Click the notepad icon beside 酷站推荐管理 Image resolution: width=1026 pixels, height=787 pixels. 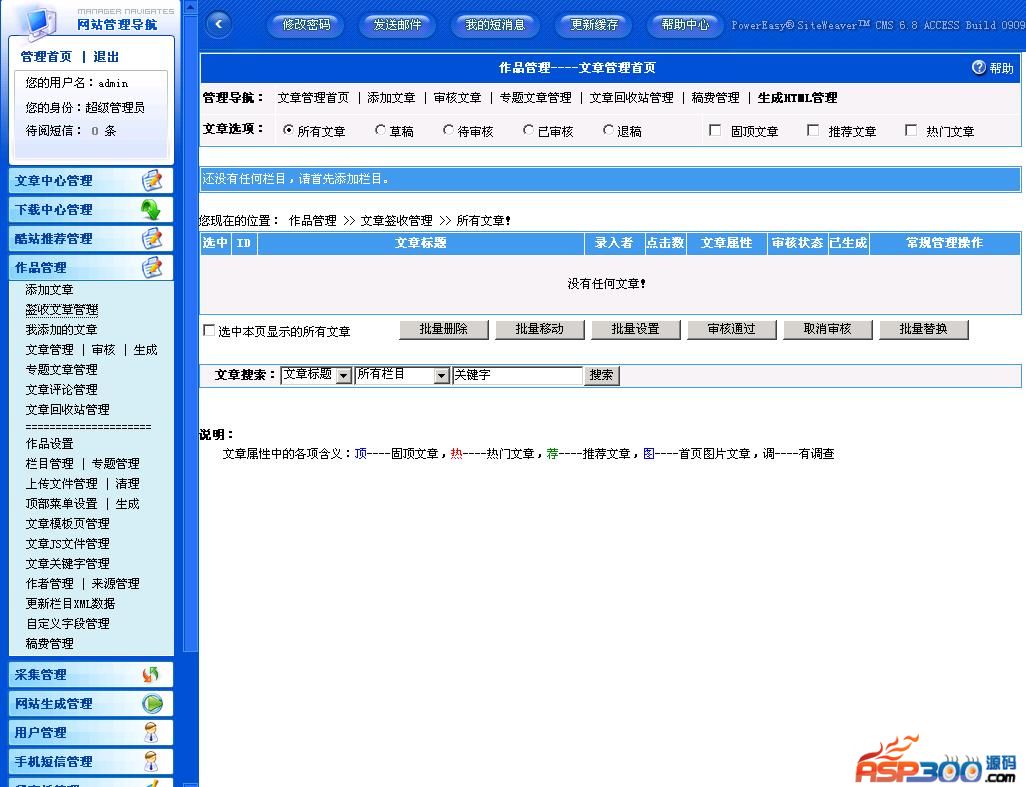point(152,238)
